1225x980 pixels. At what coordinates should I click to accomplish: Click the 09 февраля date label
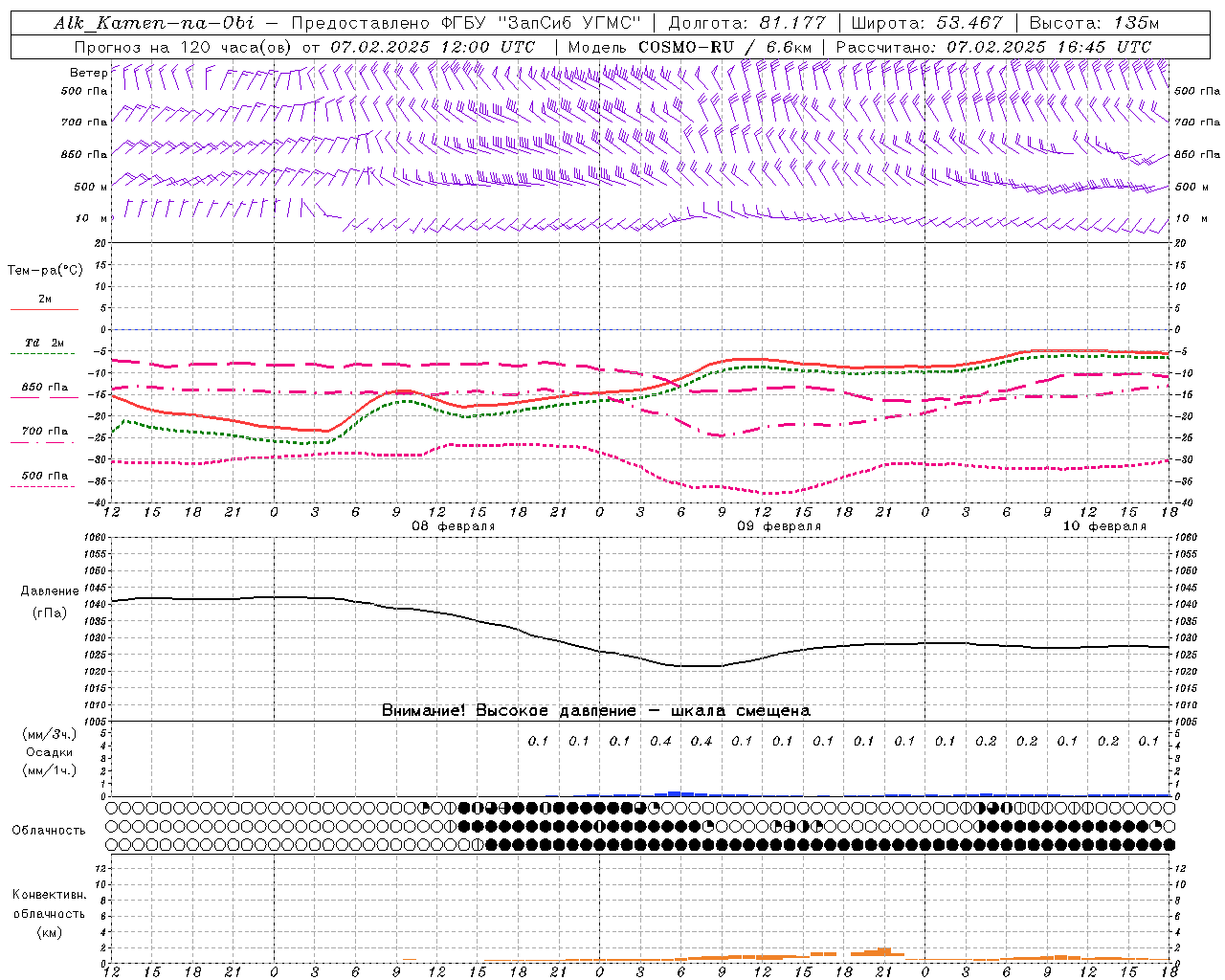(779, 526)
